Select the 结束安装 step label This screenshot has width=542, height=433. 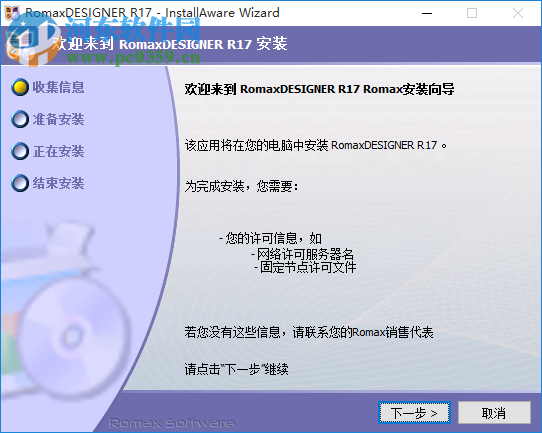tap(58, 183)
